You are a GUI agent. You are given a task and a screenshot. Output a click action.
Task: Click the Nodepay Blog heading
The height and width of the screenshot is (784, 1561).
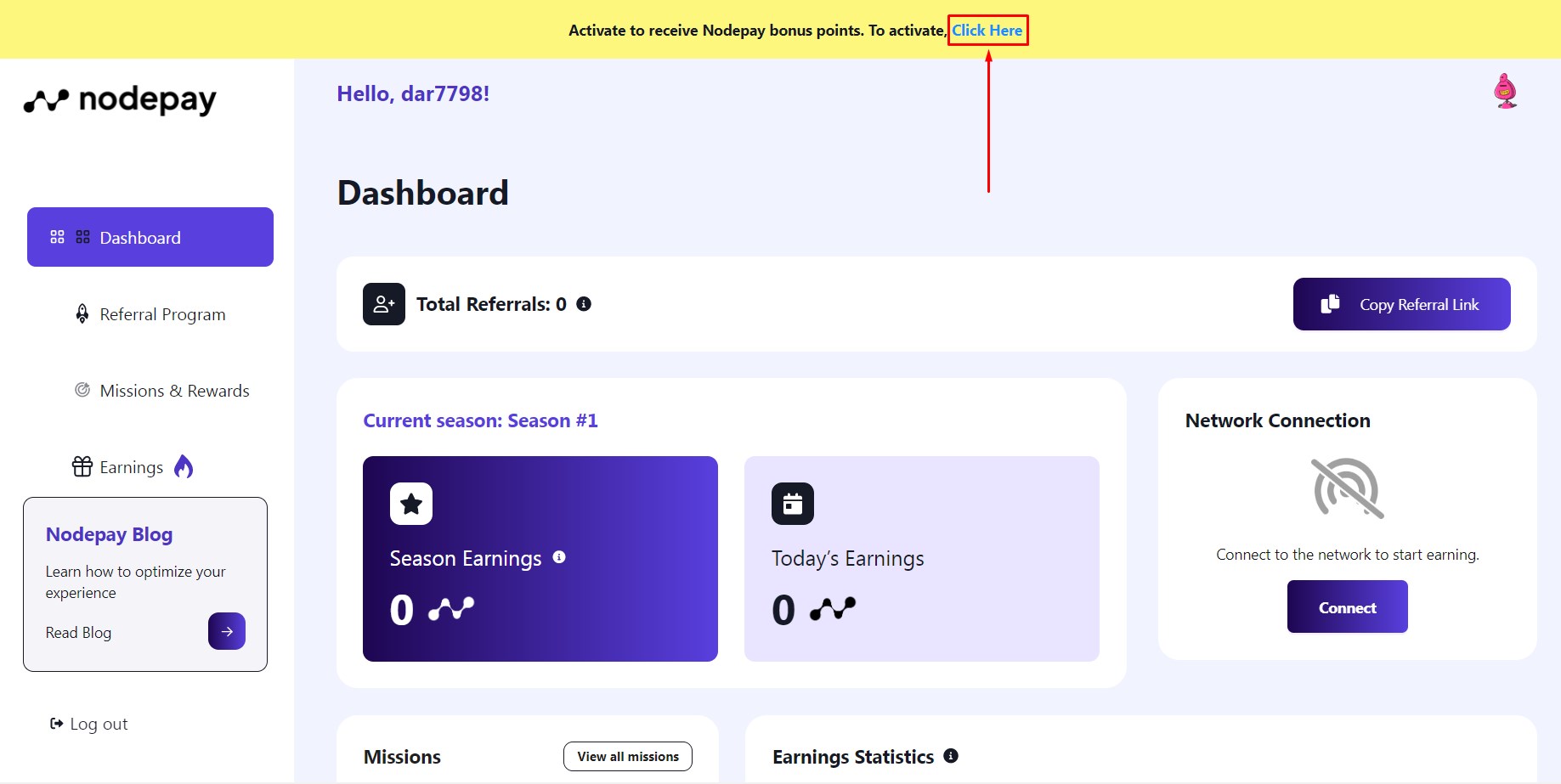(x=110, y=534)
